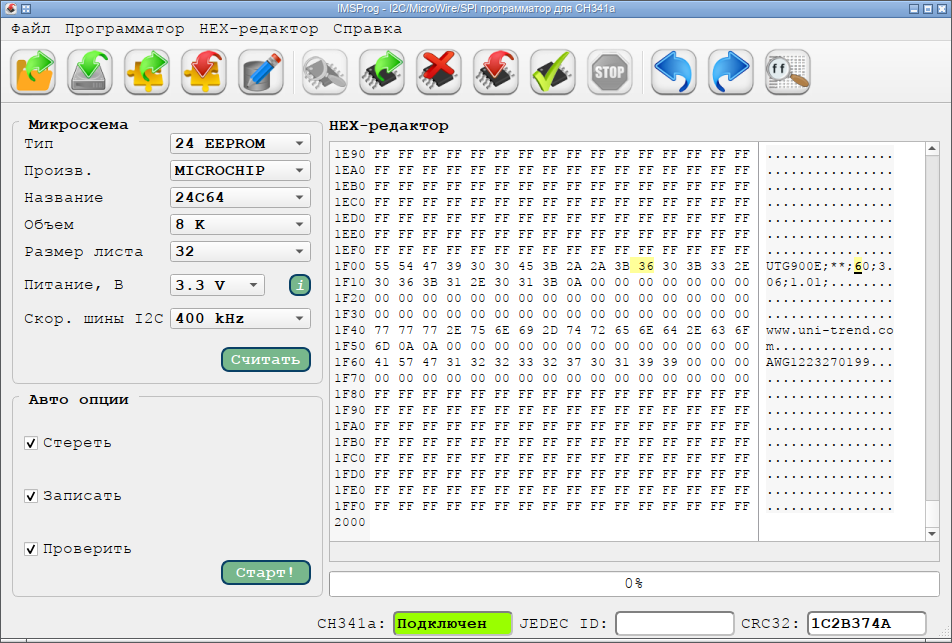
Task: Click the Считать button
Action: (266, 359)
